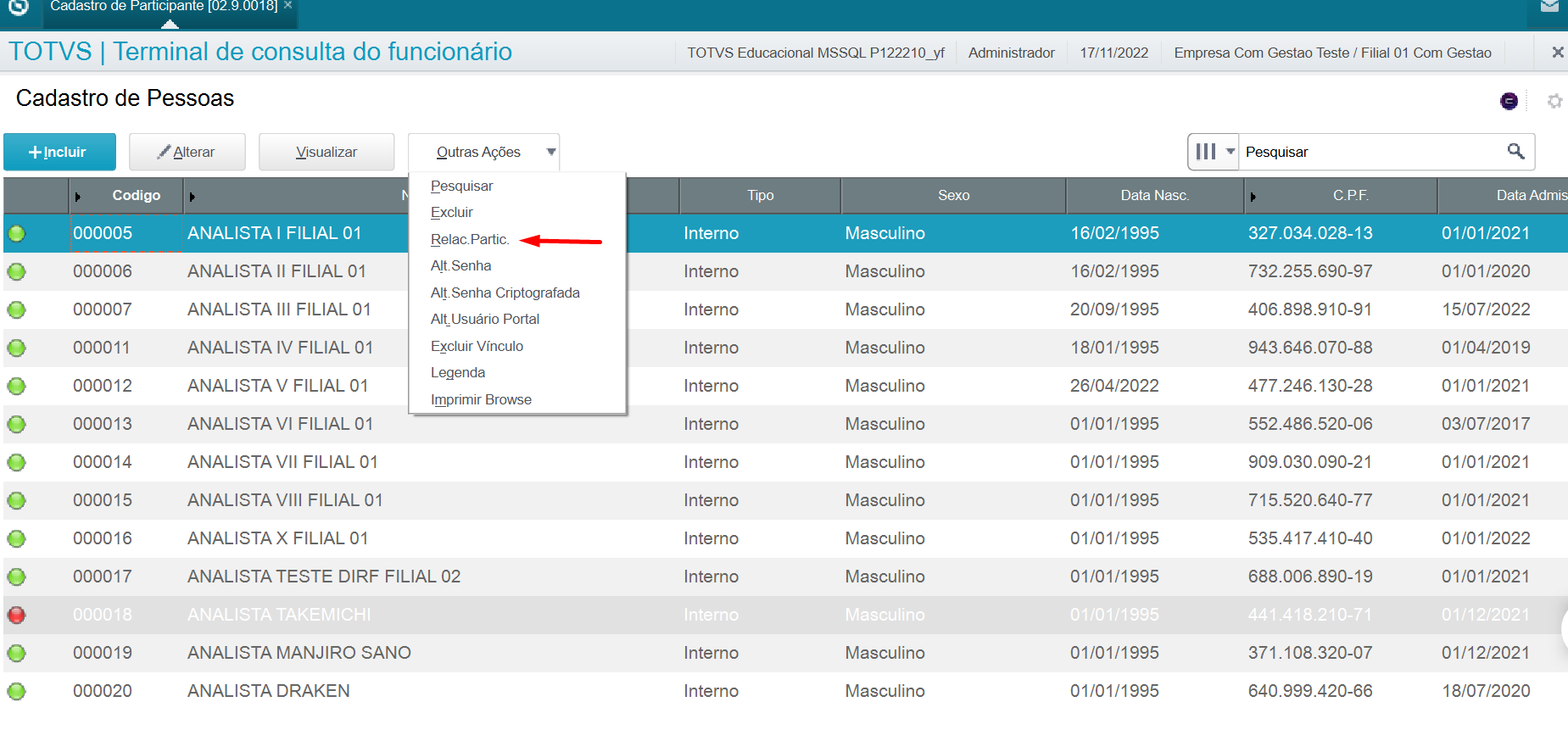Click the arrow on the Codigo column header

(x=78, y=197)
